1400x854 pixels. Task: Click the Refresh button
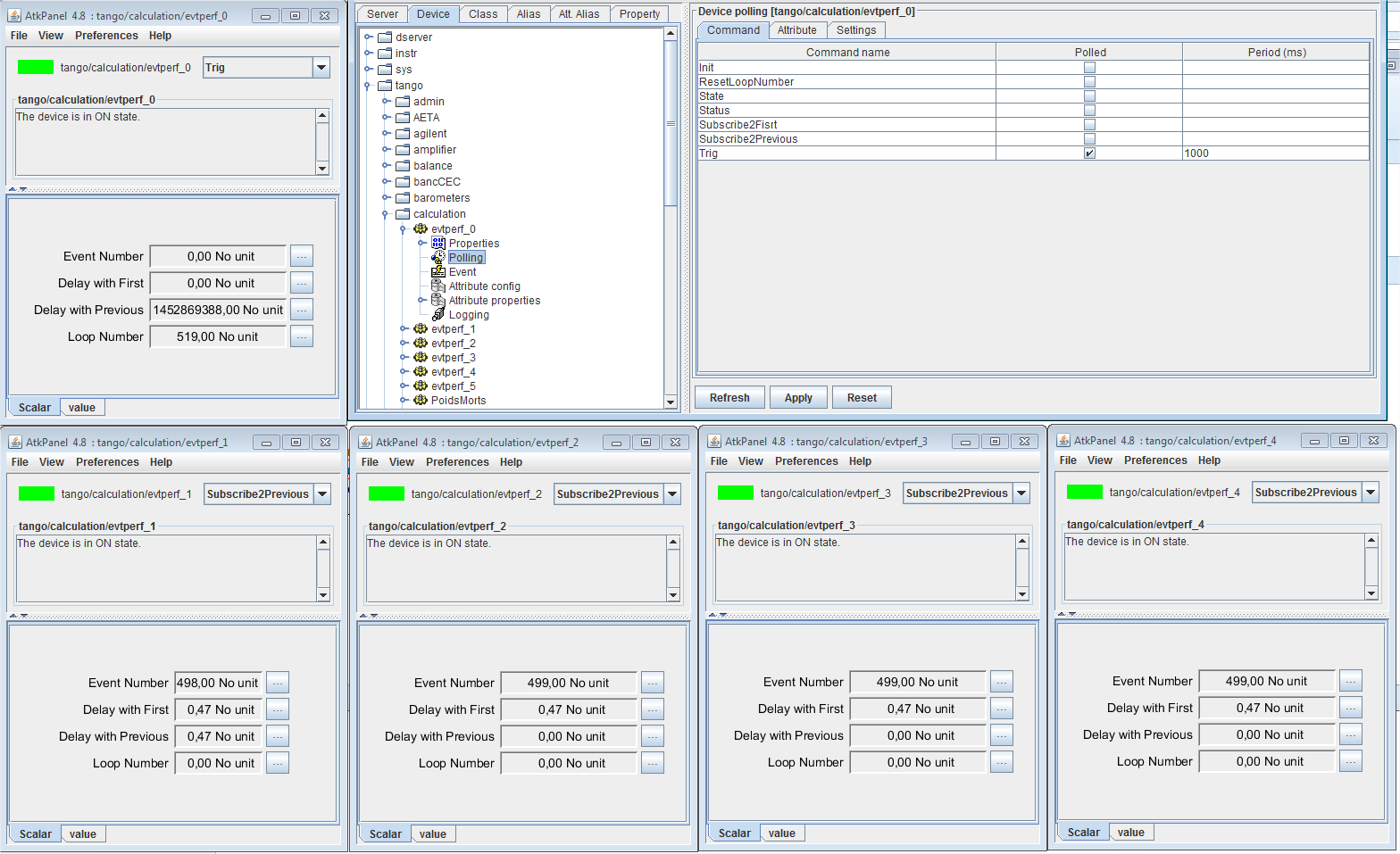(729, 398)
